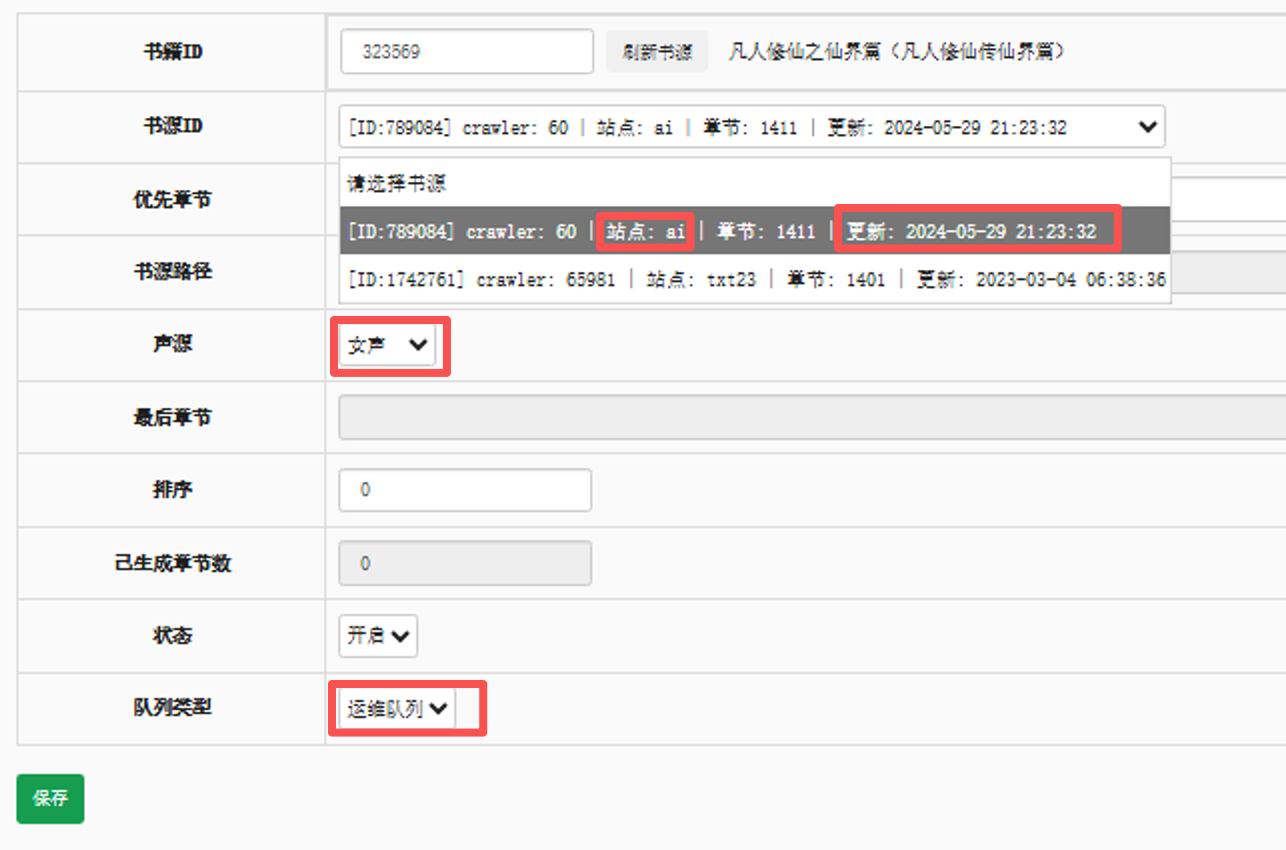The width and height of the screenshot is (1286, 850).
Task: Click into the 排序 input field
Action: [465, 490]
